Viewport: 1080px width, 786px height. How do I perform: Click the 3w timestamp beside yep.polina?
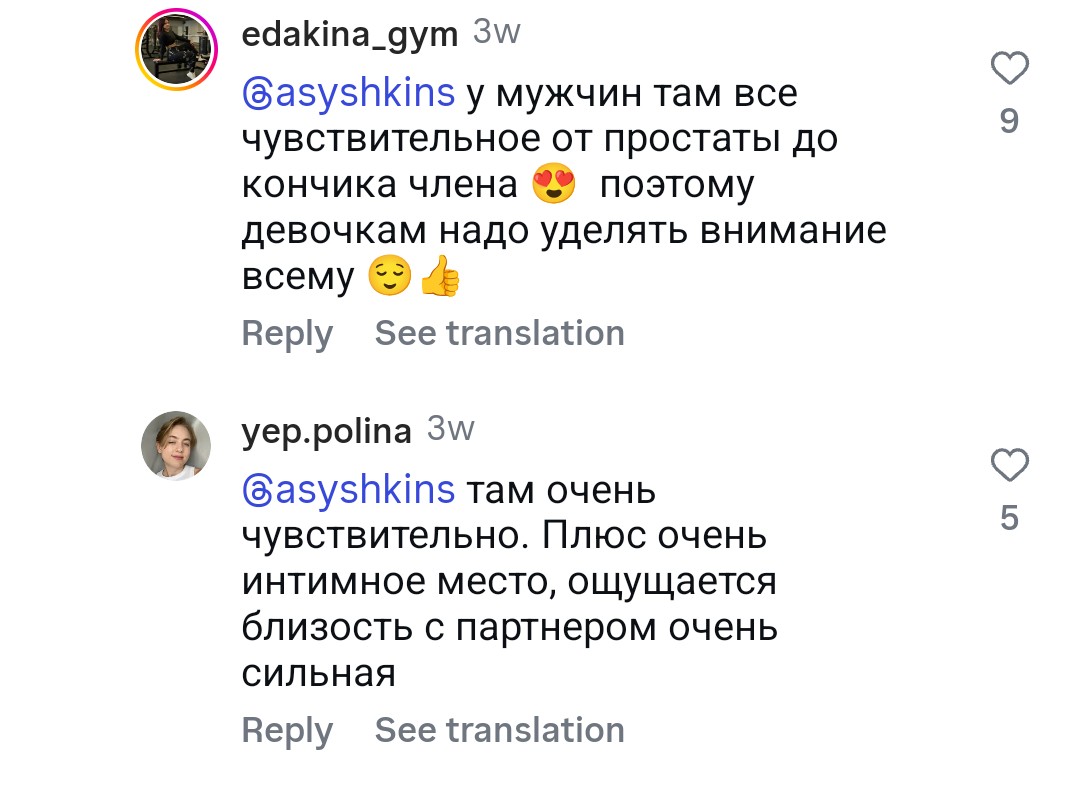pyautogui.click(x=450, y=430)
